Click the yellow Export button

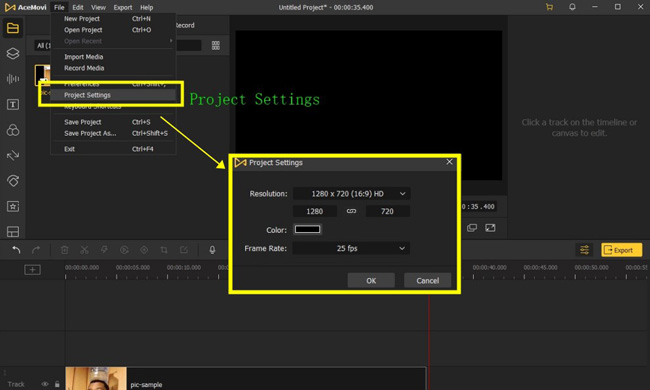tap(621, 250)
